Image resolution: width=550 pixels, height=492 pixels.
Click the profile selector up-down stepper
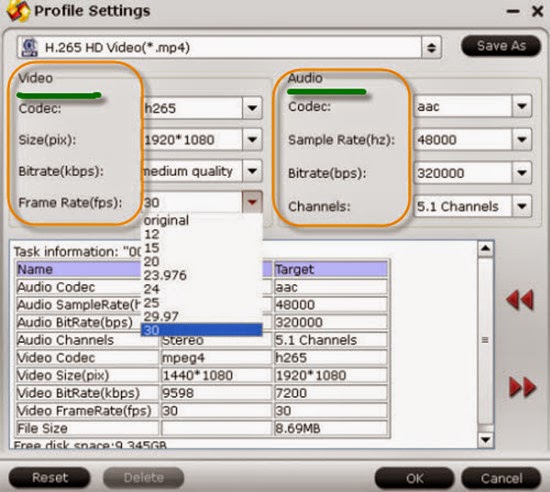tap(431, 47)
